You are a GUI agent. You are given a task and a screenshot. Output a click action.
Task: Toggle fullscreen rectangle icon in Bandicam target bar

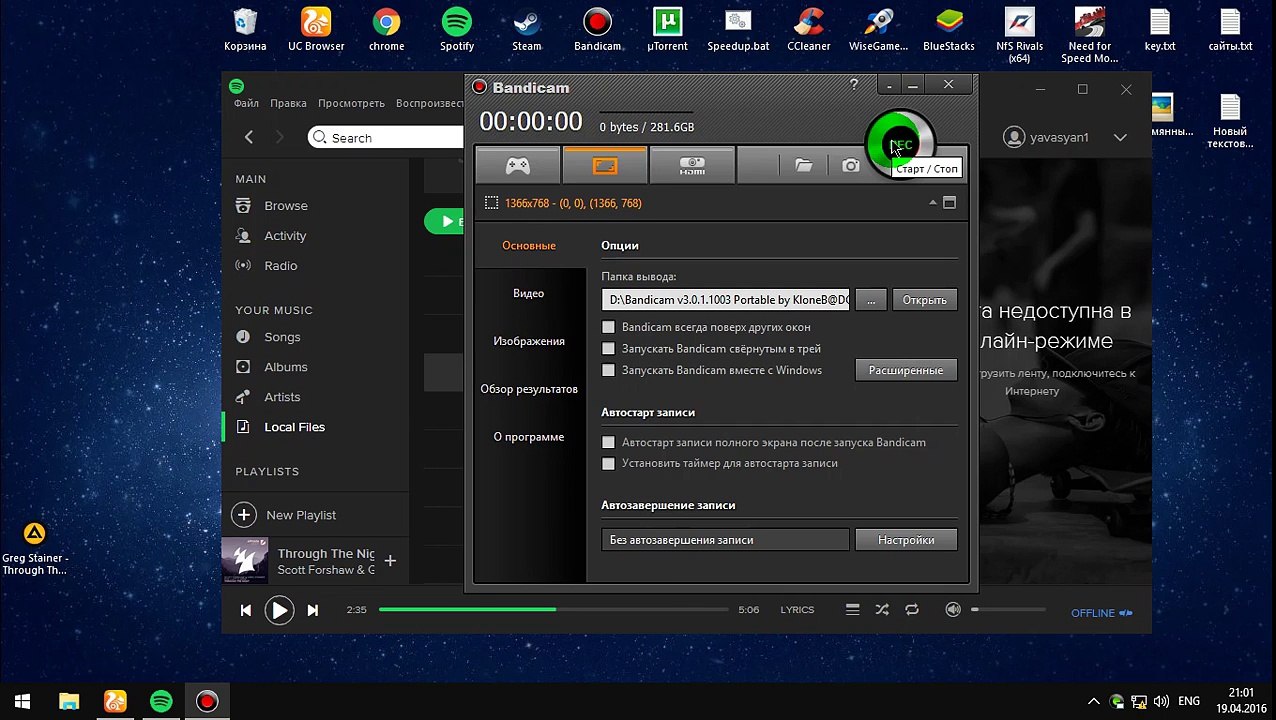tap(949, 203)
